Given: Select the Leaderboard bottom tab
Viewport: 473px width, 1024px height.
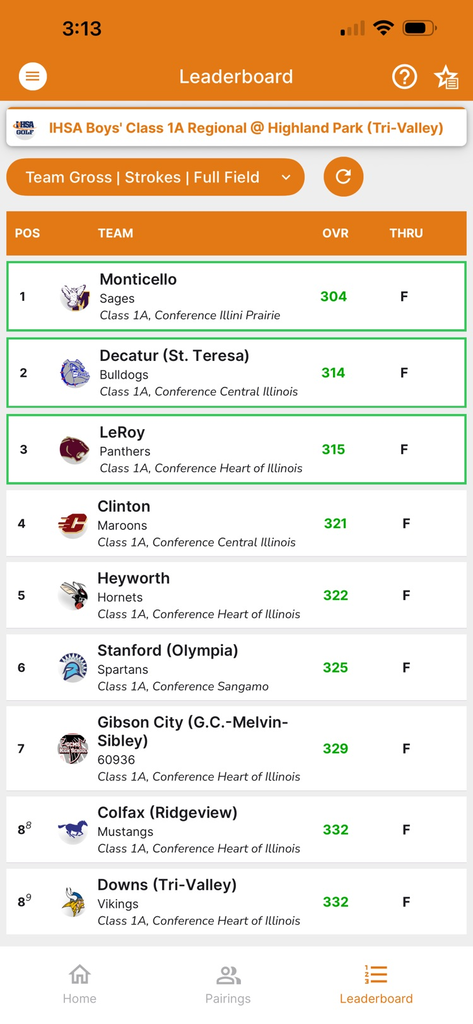Looking at the screenshot, I should (376, 984).
